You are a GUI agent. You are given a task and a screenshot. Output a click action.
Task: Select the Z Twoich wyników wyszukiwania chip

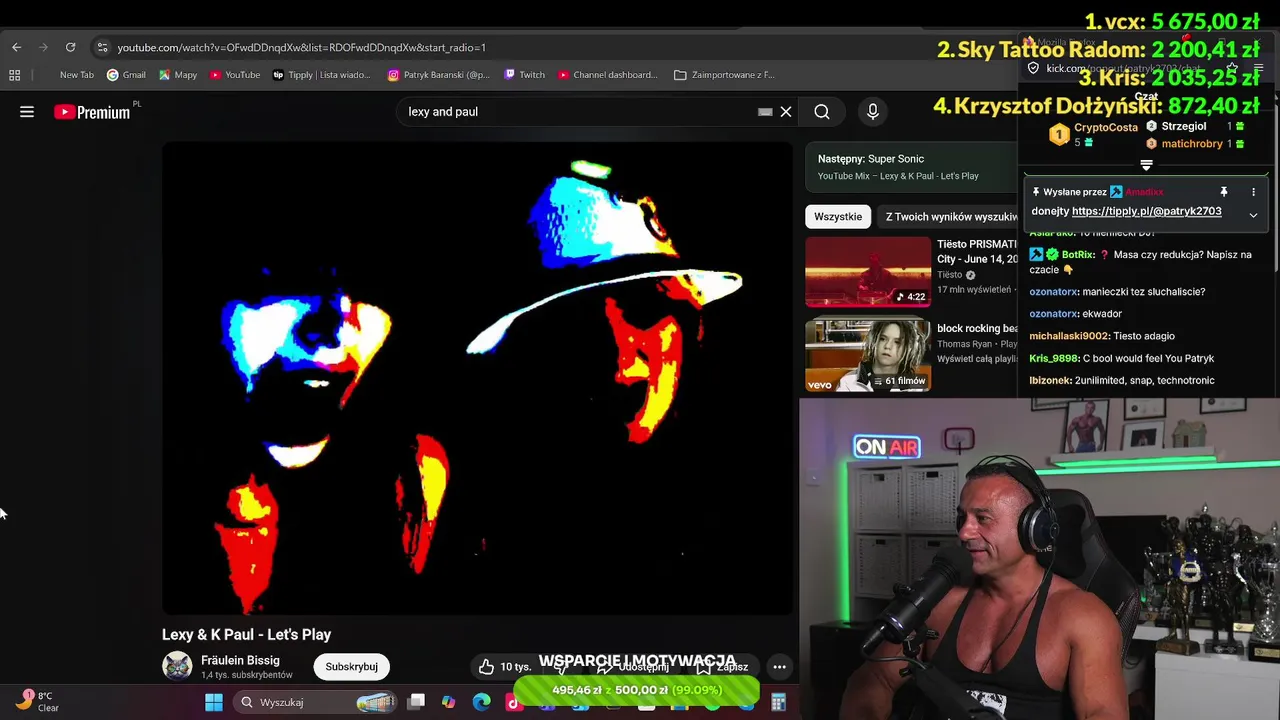[949, 217]
